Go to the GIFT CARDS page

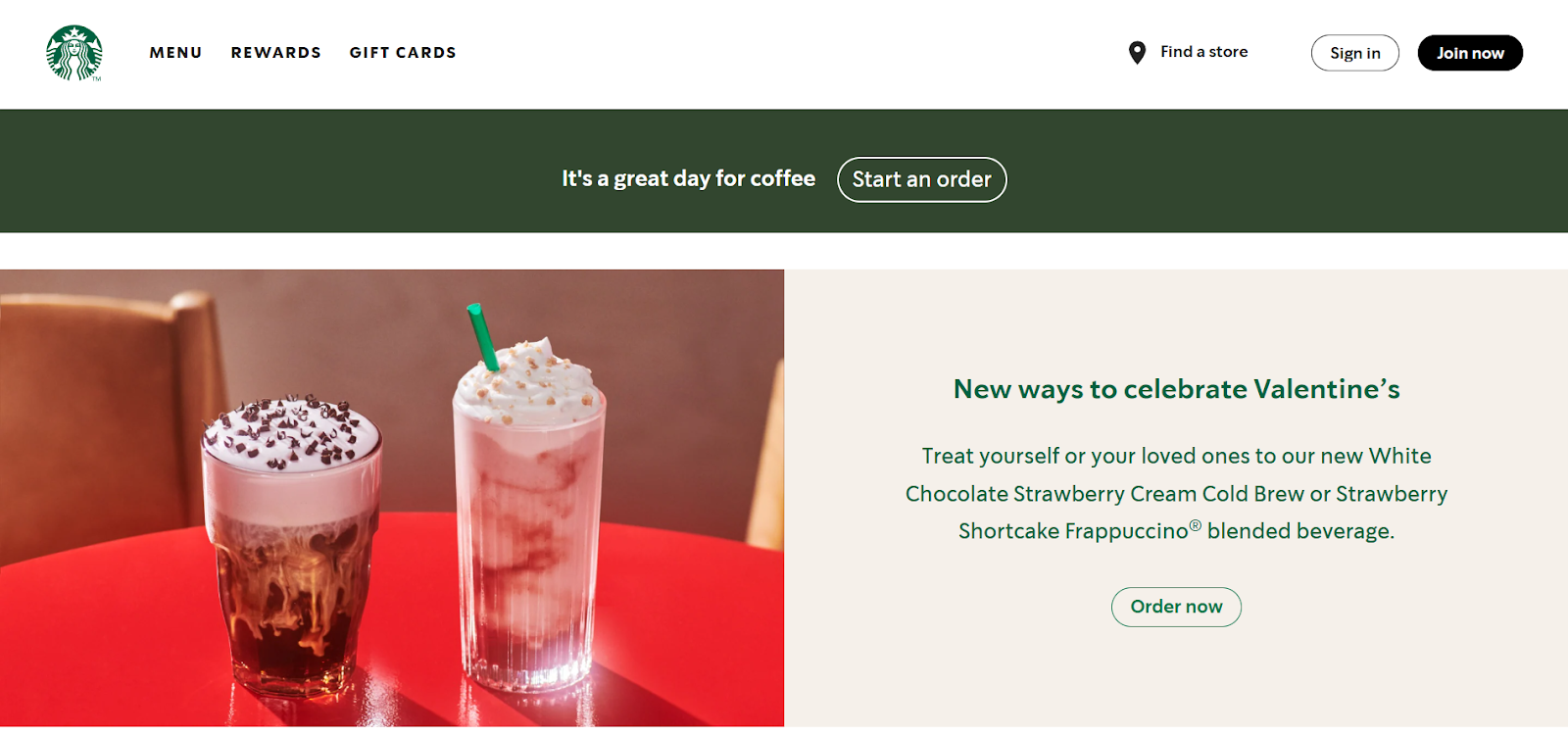coord(403,53)
